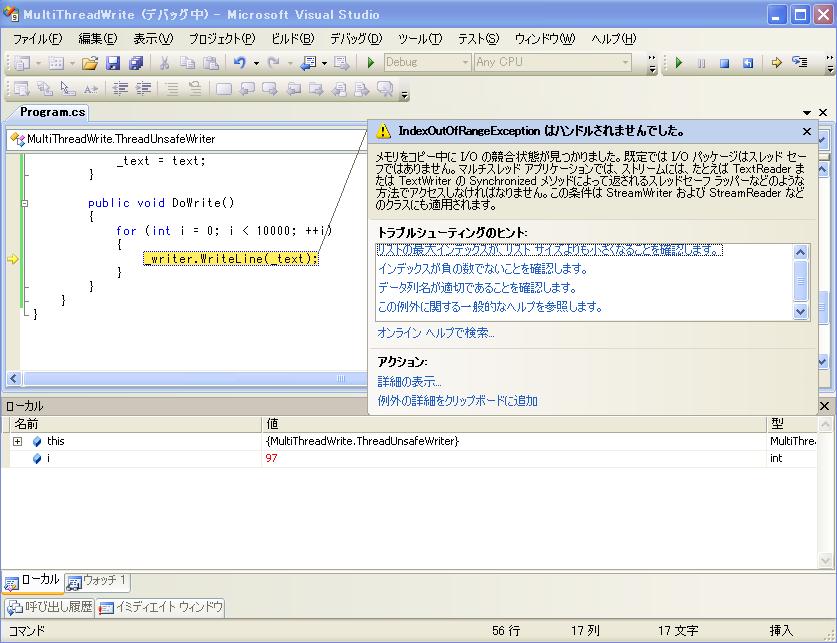Click copy exception detail to clipboard link
The width and height of the screenshot is (837, 643).
point(457,401)
